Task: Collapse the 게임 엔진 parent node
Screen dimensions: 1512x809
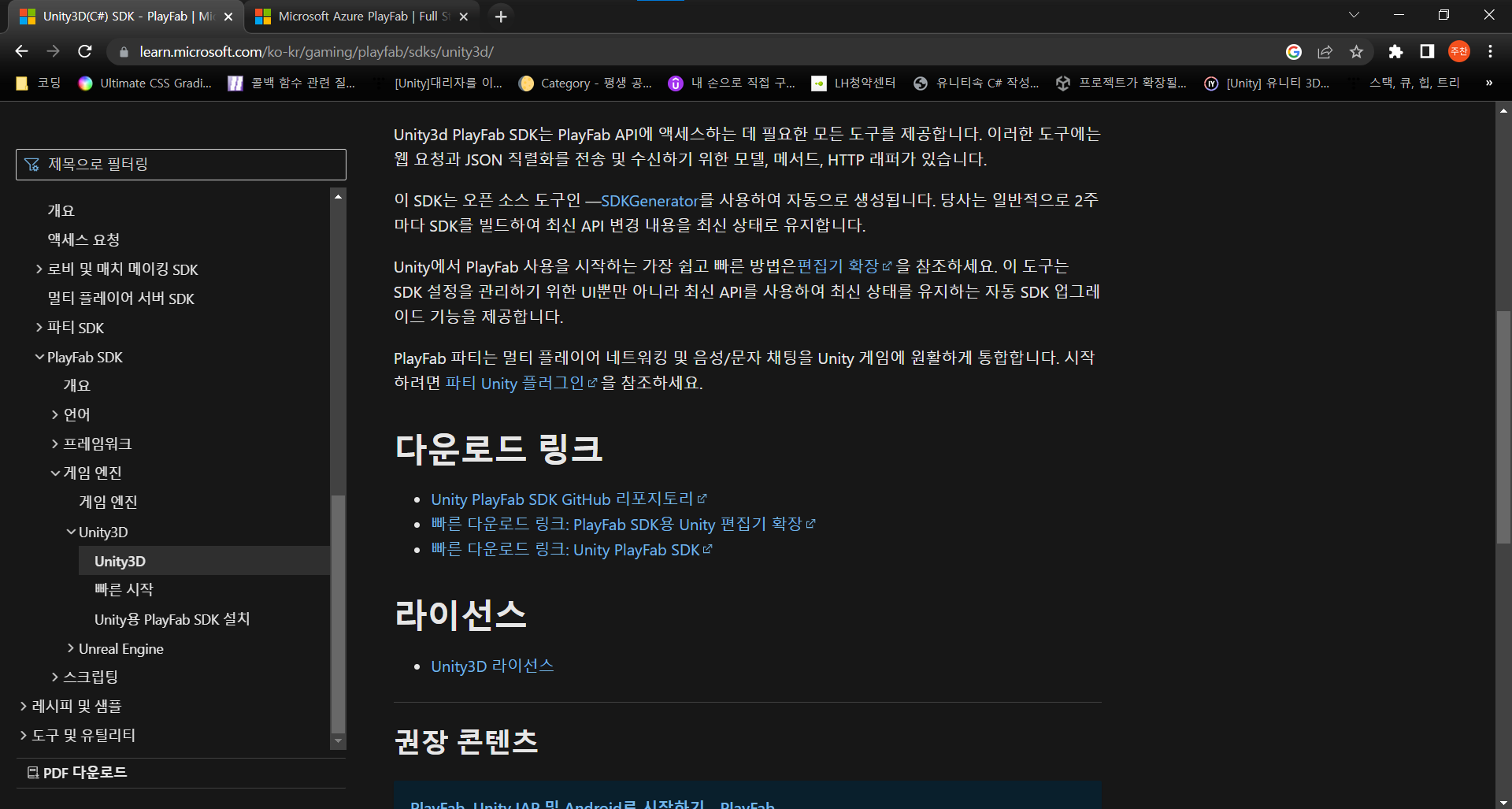Action: coord(55,473)
